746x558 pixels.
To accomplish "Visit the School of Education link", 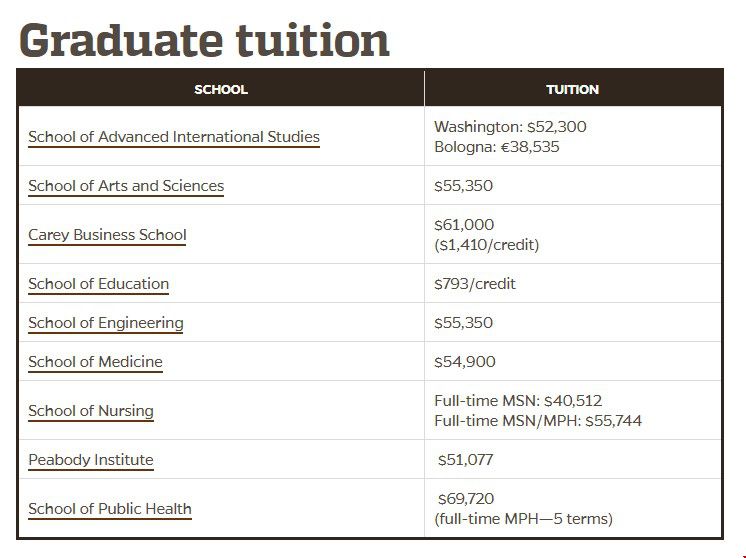I will pos(98,284).
